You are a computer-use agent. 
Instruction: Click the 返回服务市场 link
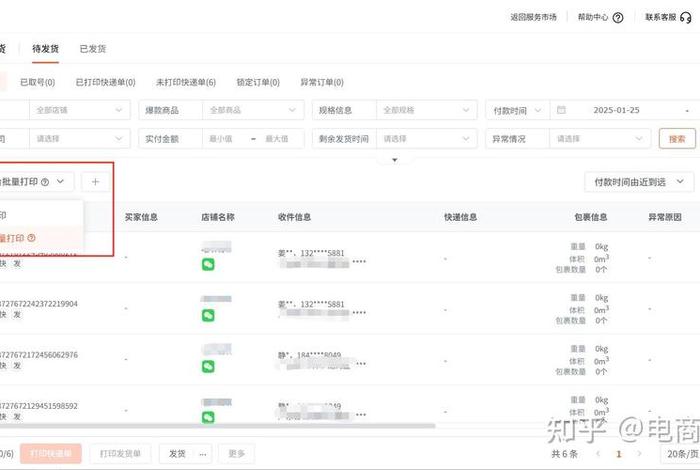pyautogui.click(x=533, y=17)
